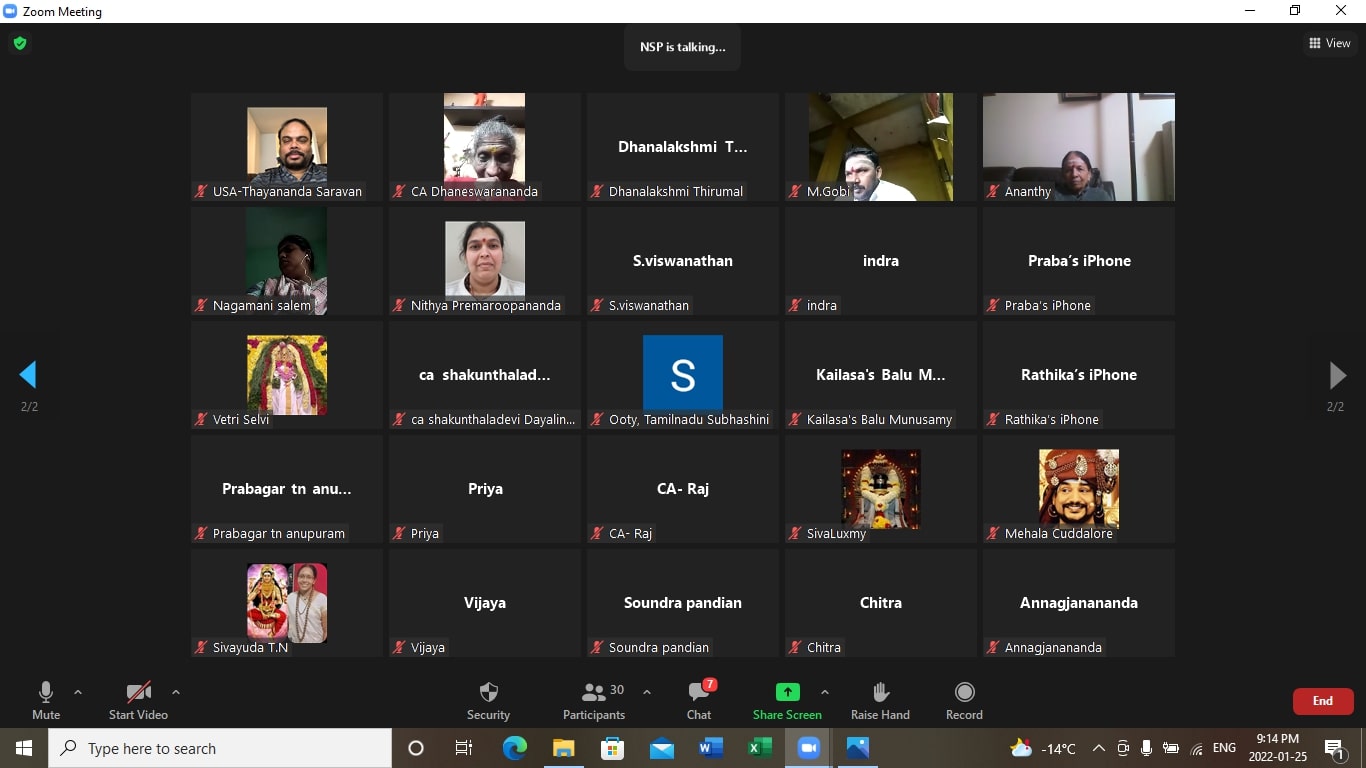Expand Share Screen options arrow

[824, 692]
